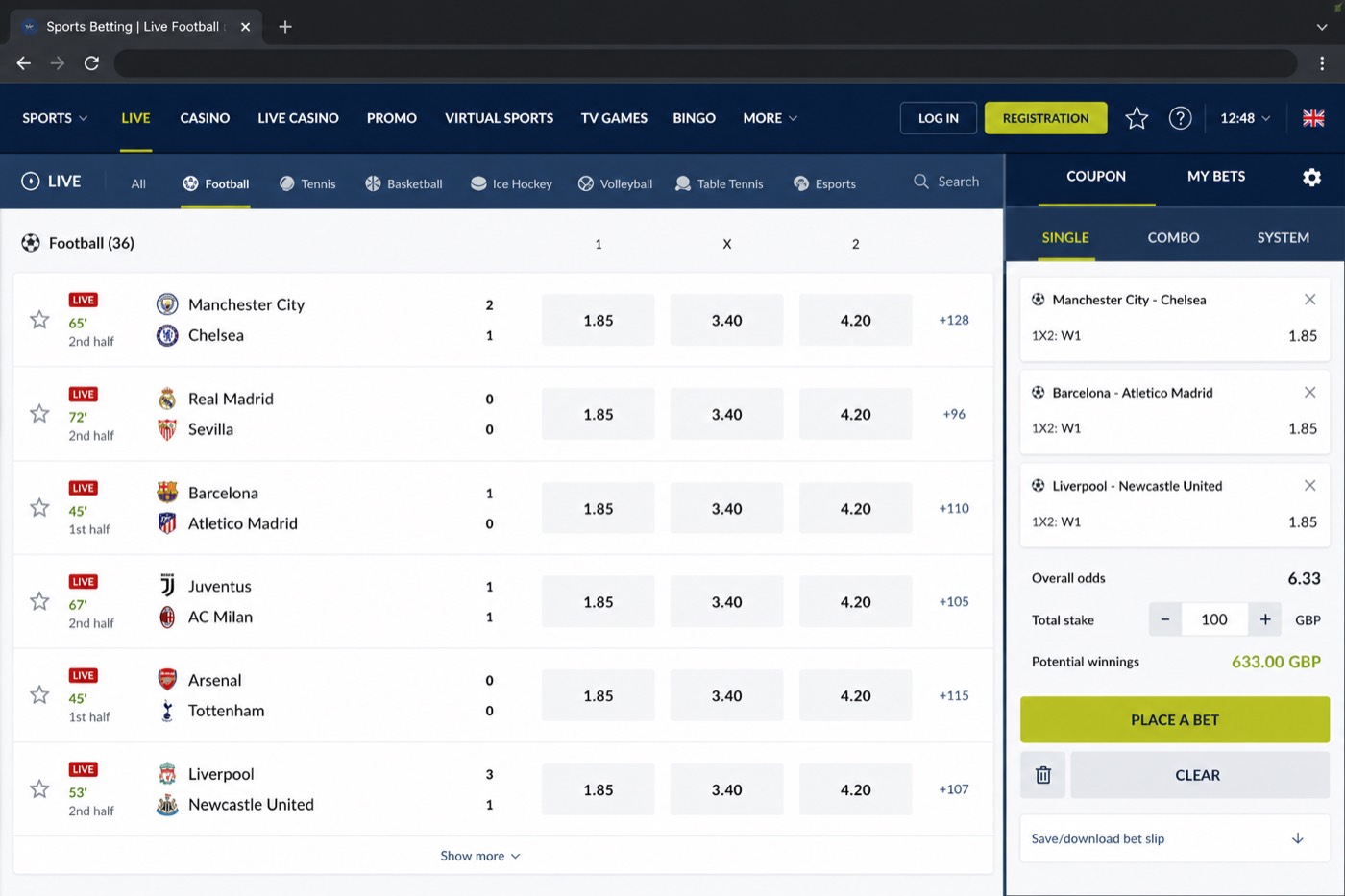Favorite the Liverpool vs Newcastle United match
Viewport: 1345px width, 896px height.
pos(39,789)
